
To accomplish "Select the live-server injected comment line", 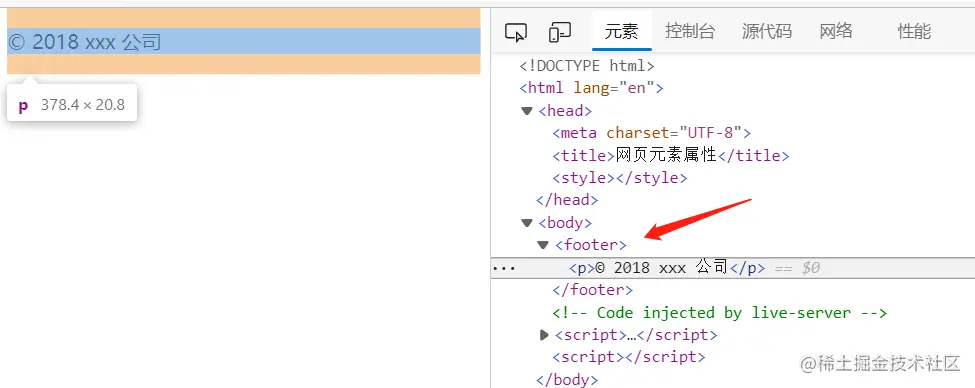I will coord(719,312).
